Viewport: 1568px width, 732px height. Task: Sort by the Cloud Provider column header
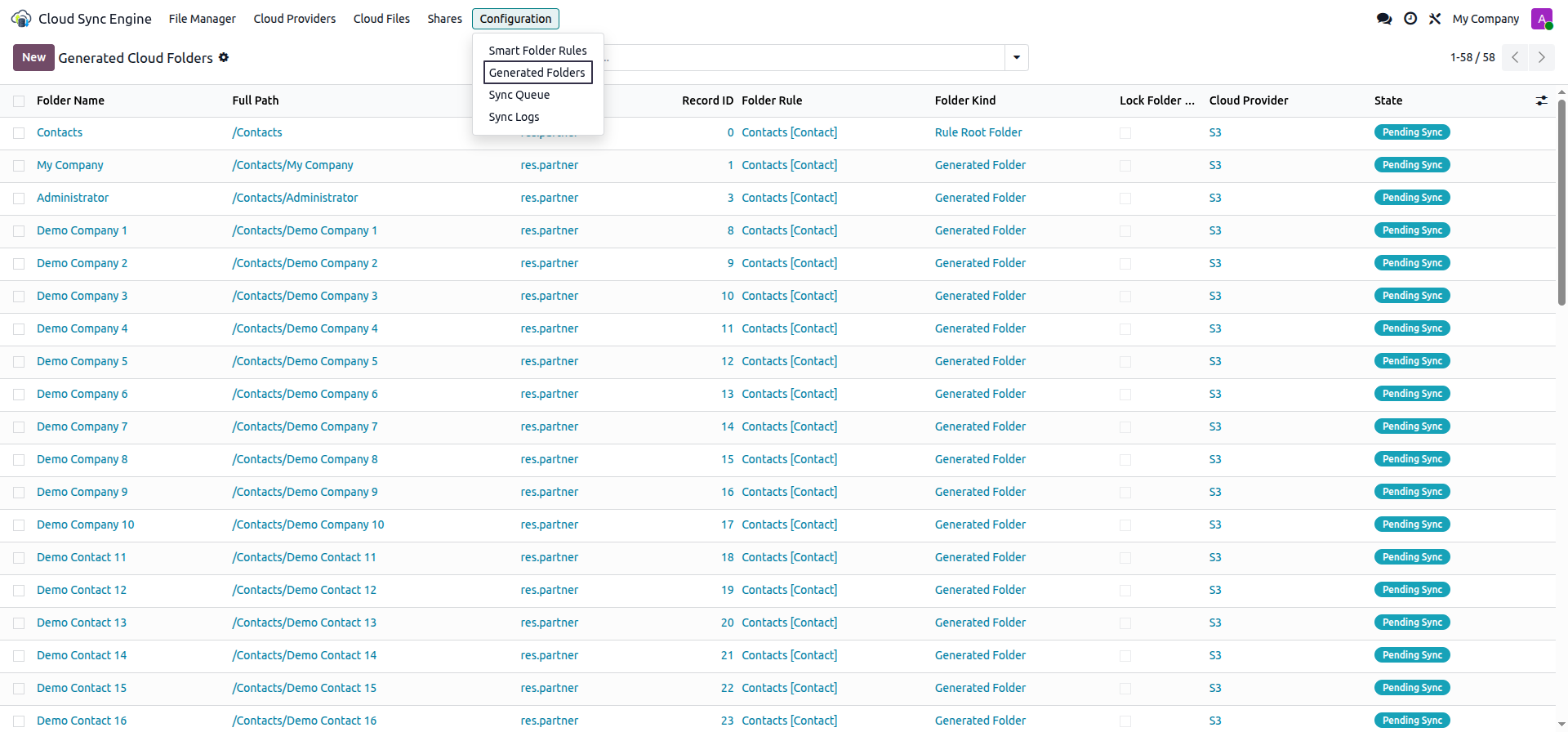pyautogui.click(x=1249, y=100)
